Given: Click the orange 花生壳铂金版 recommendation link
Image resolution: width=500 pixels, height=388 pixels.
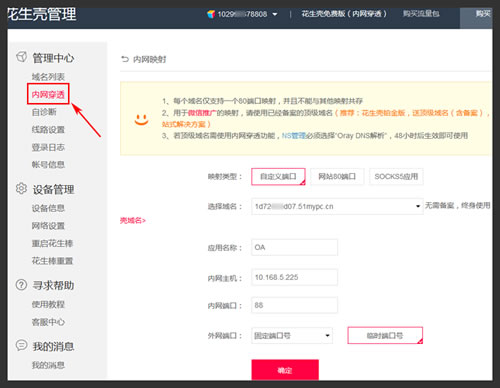Looking at the screenshot, I should (383, 113).
